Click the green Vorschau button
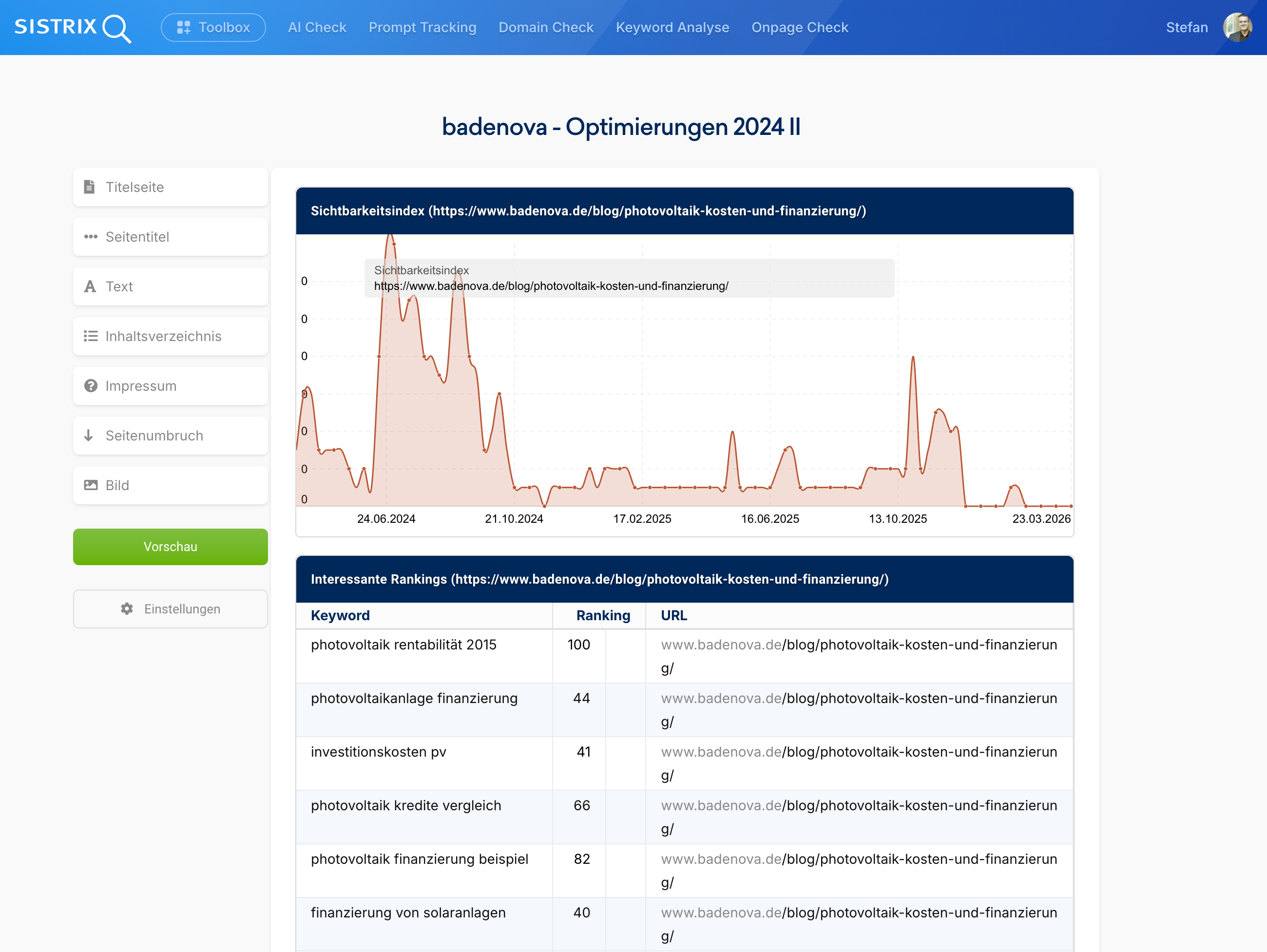This screenshot has height=952, width=1267. click(170, 547)
